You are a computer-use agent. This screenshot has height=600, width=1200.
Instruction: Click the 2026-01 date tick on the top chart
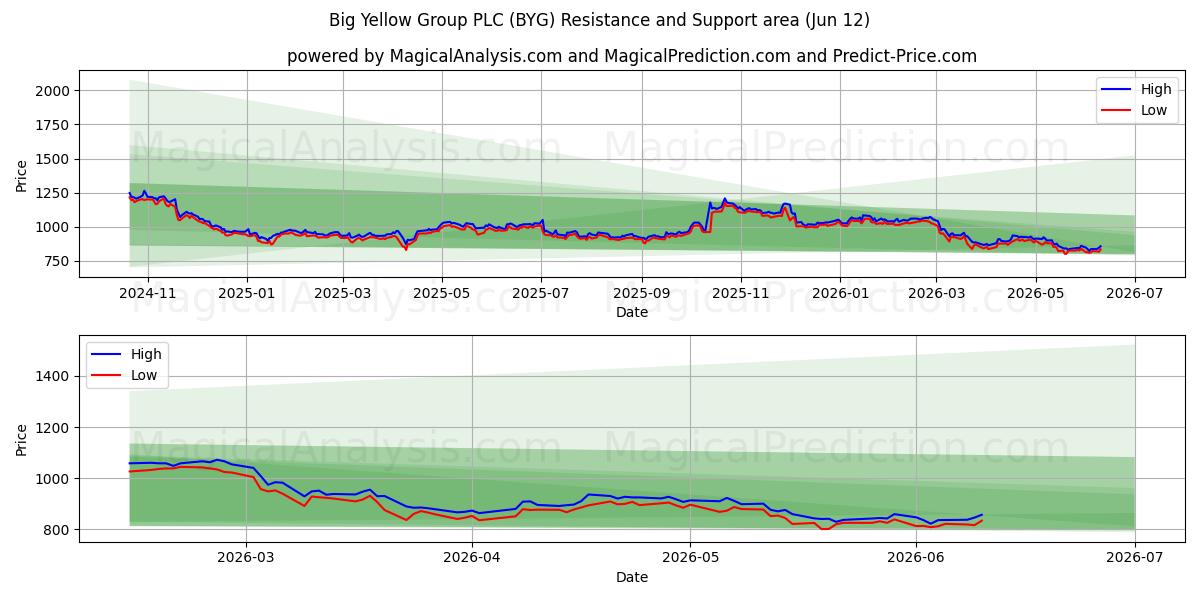[839, 293]
